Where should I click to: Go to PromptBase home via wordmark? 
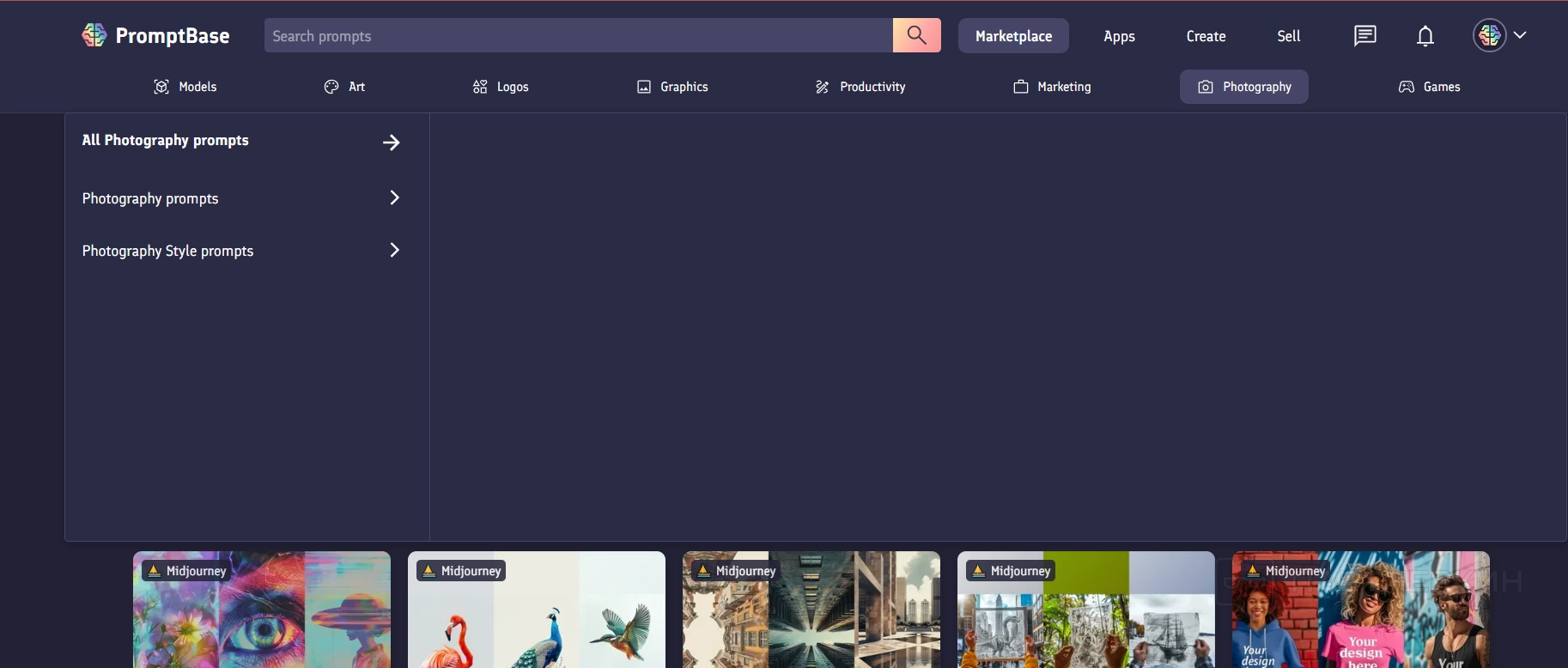(x=173, y=36)
